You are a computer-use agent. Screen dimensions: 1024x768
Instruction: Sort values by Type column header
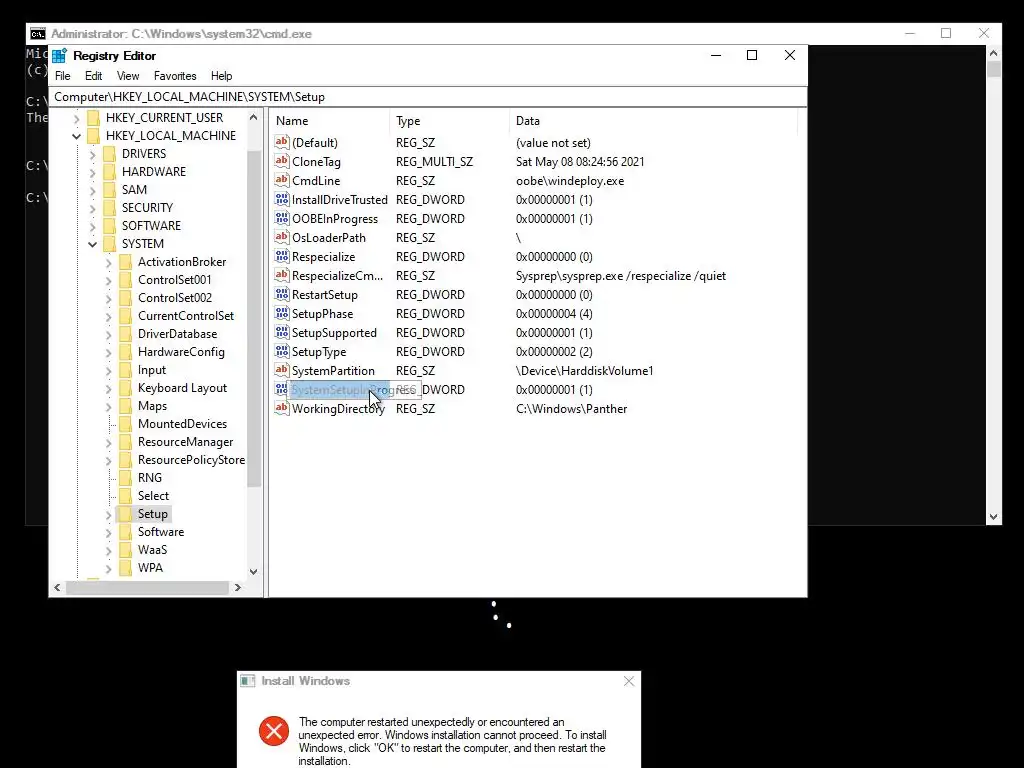(449, 121)
